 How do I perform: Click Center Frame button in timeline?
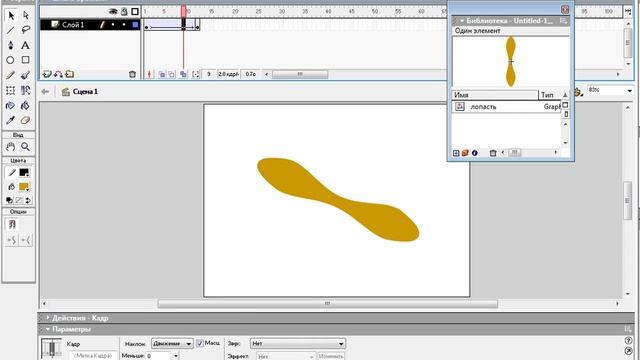coord(149,74)
